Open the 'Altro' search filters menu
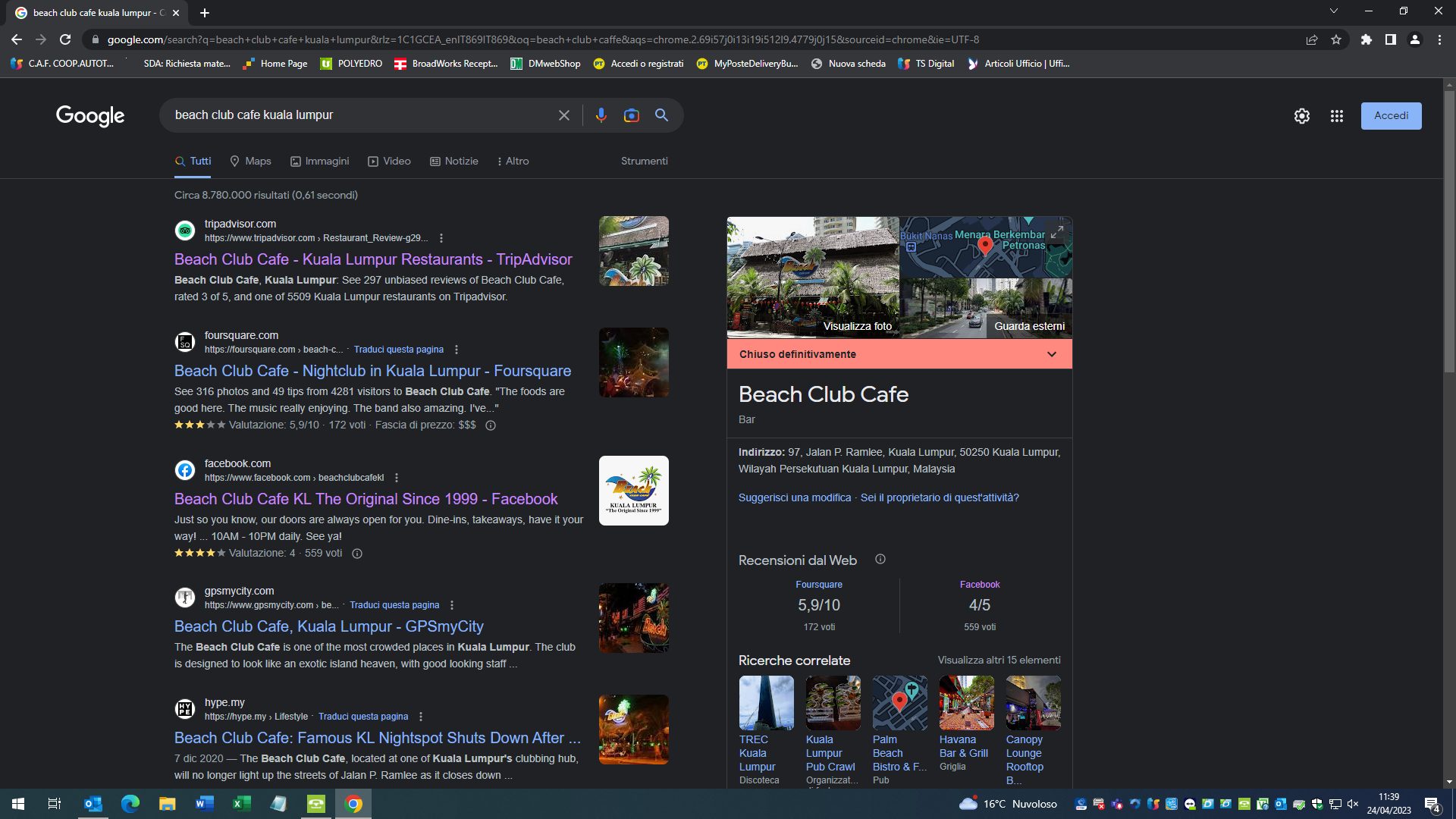This screenshot has height=819, width=1456. [513, 161]
